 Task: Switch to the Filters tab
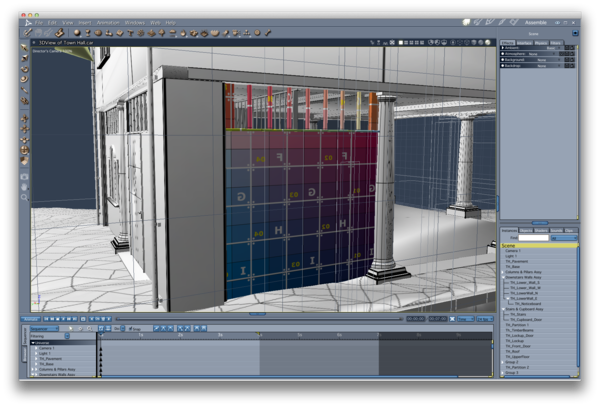556,43
